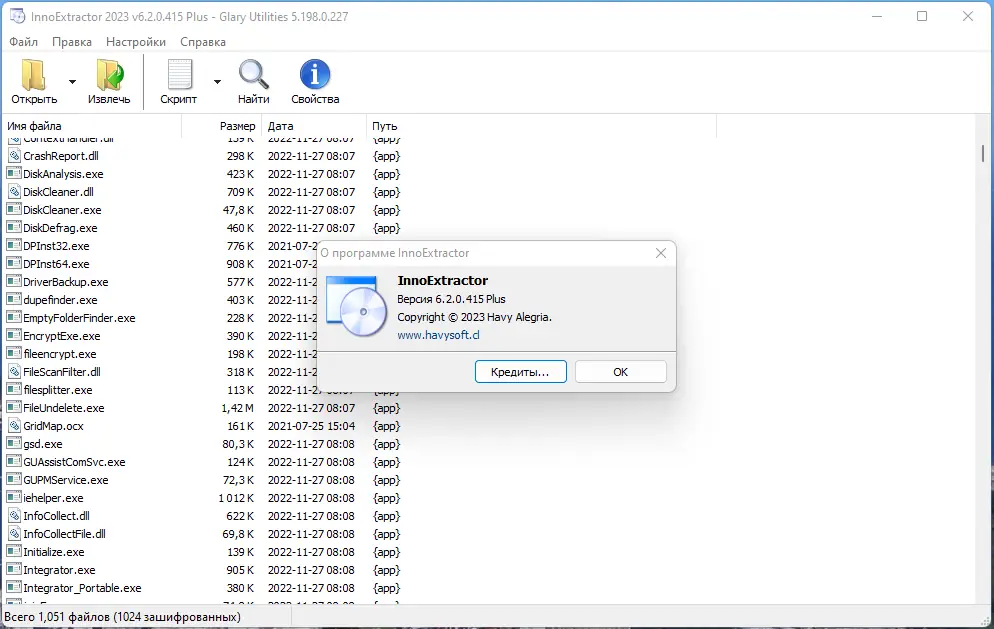The height and width of the screenshot is (629, 994).
Task: Click the Открыть folder toolbar icon
Action: [33, 75]
